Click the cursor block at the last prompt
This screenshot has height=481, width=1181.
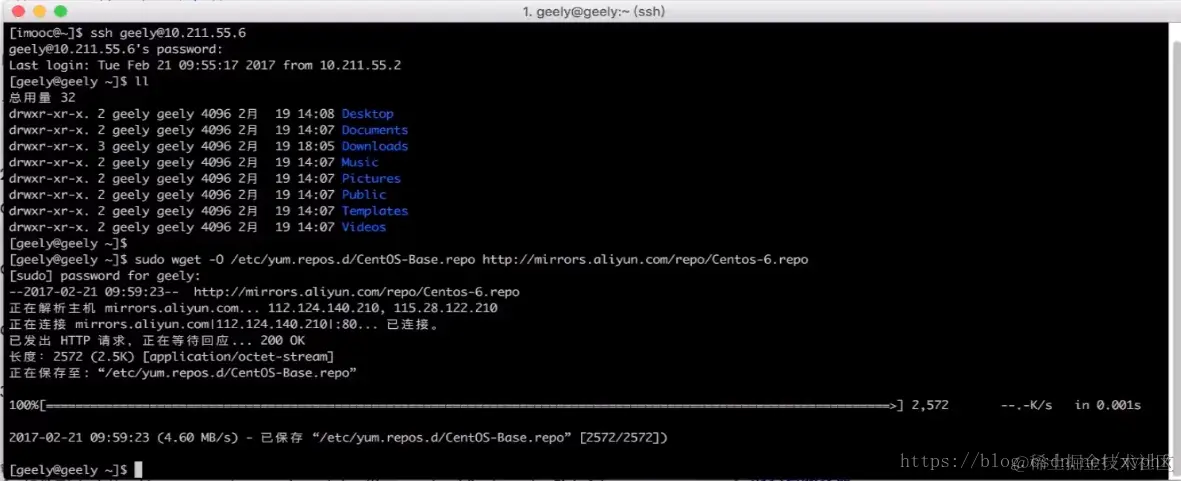coord(138,470)
